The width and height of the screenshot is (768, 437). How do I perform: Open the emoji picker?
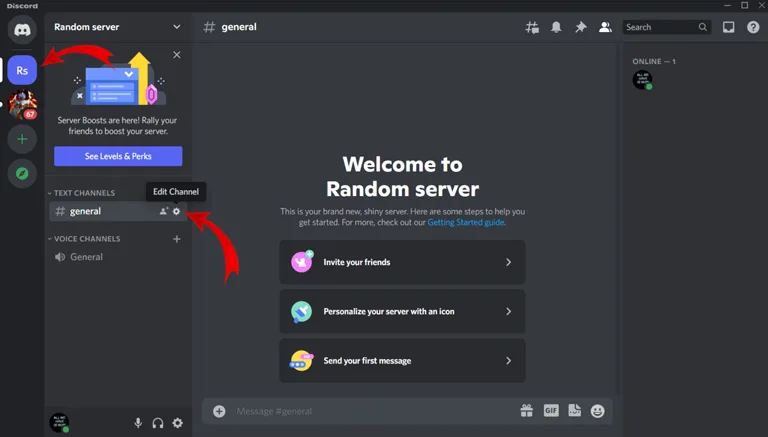point(598,411)
